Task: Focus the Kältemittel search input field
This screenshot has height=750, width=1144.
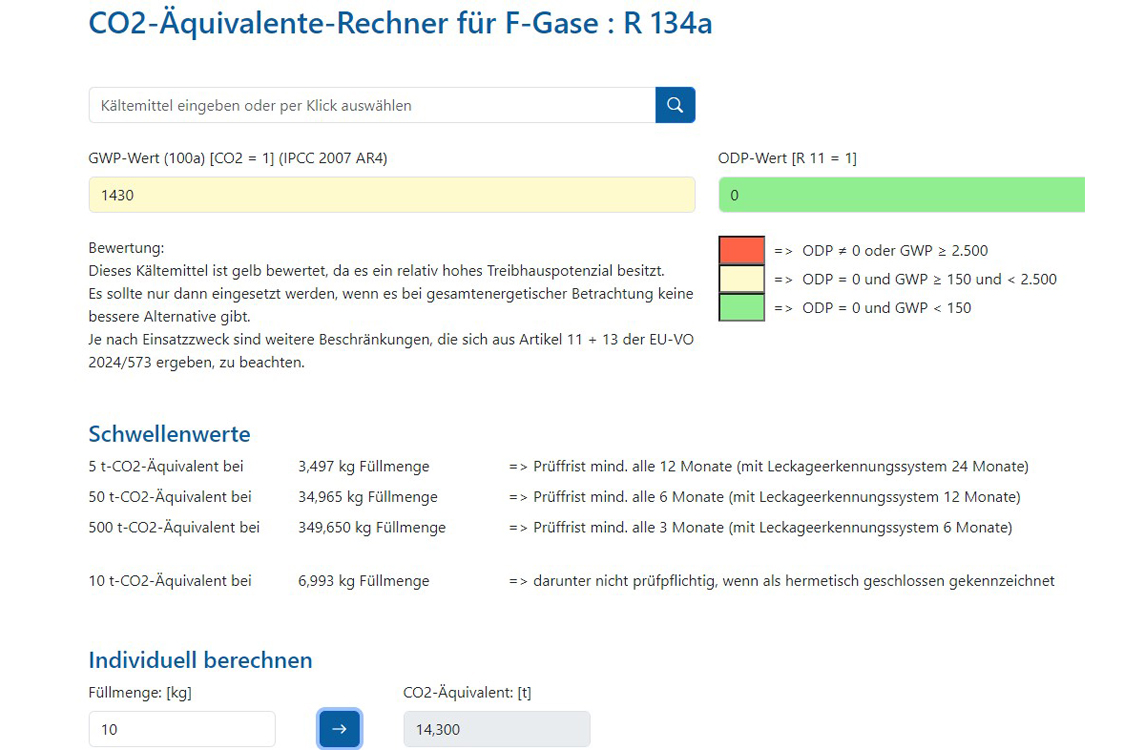Action: 372,105
